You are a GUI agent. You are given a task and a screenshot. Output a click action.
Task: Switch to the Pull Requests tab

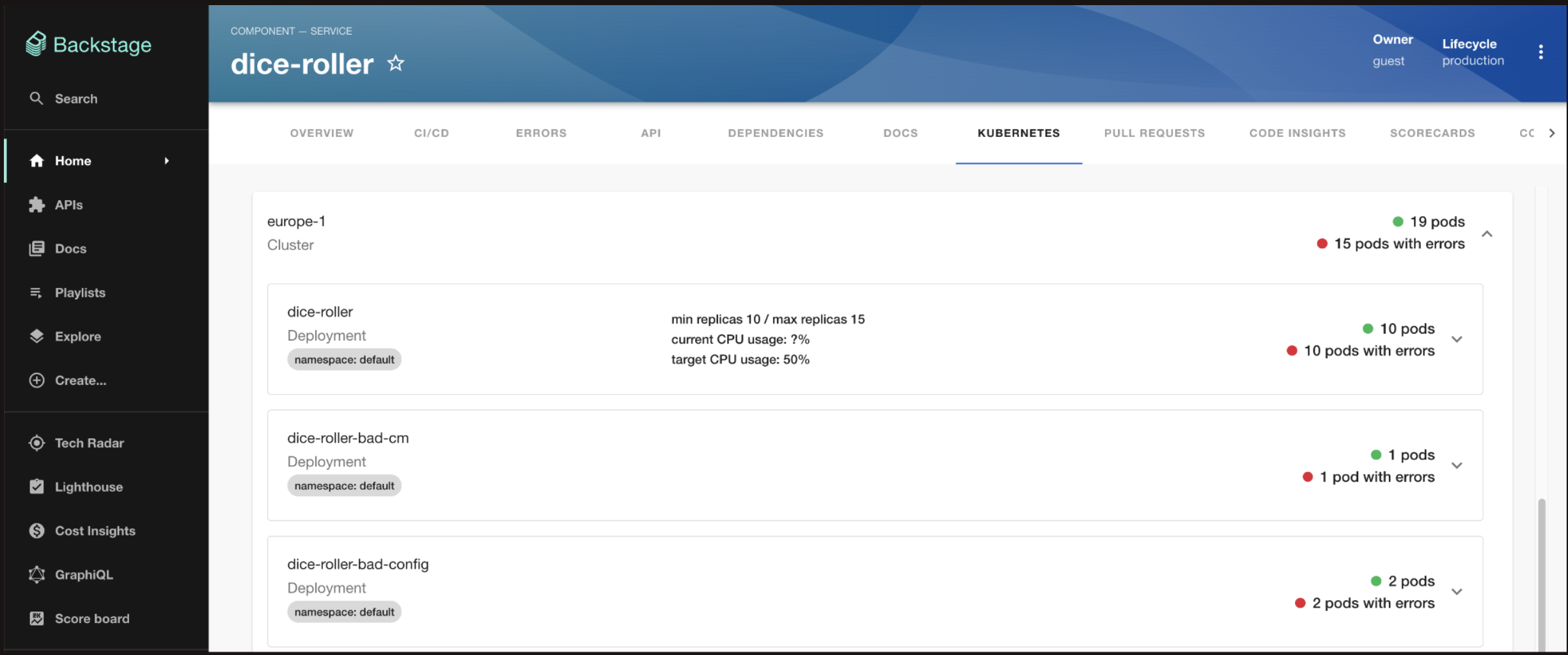(x=1154, y=133)
